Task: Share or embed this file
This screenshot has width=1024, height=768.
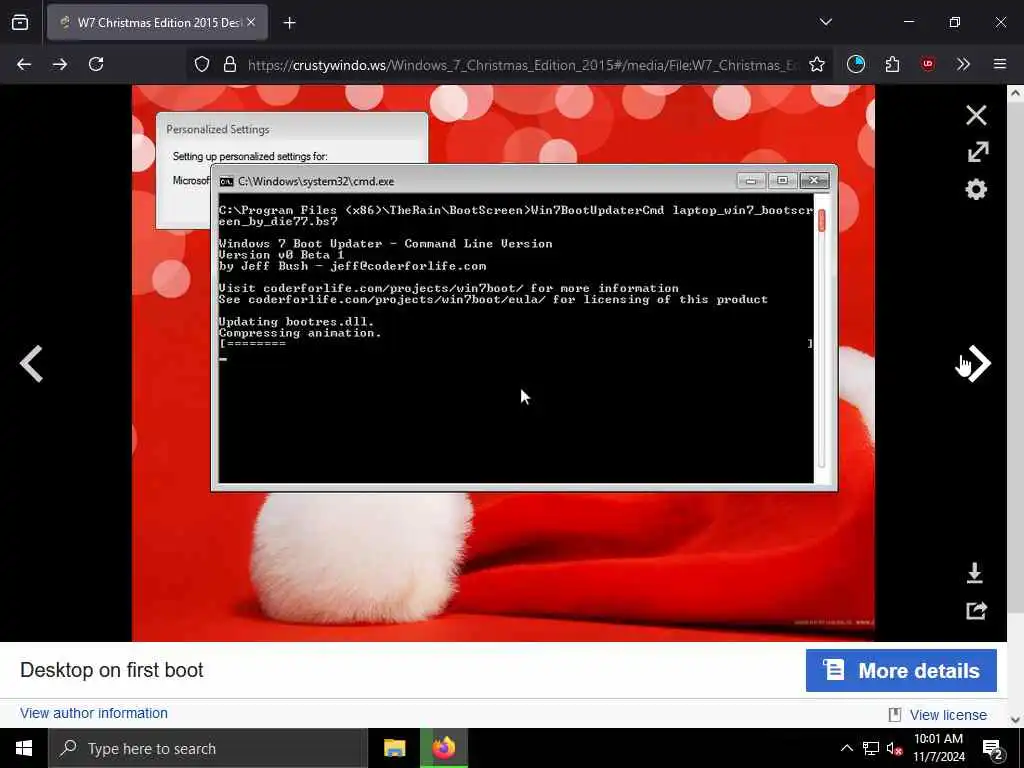Action: click(x=976, y=610)
